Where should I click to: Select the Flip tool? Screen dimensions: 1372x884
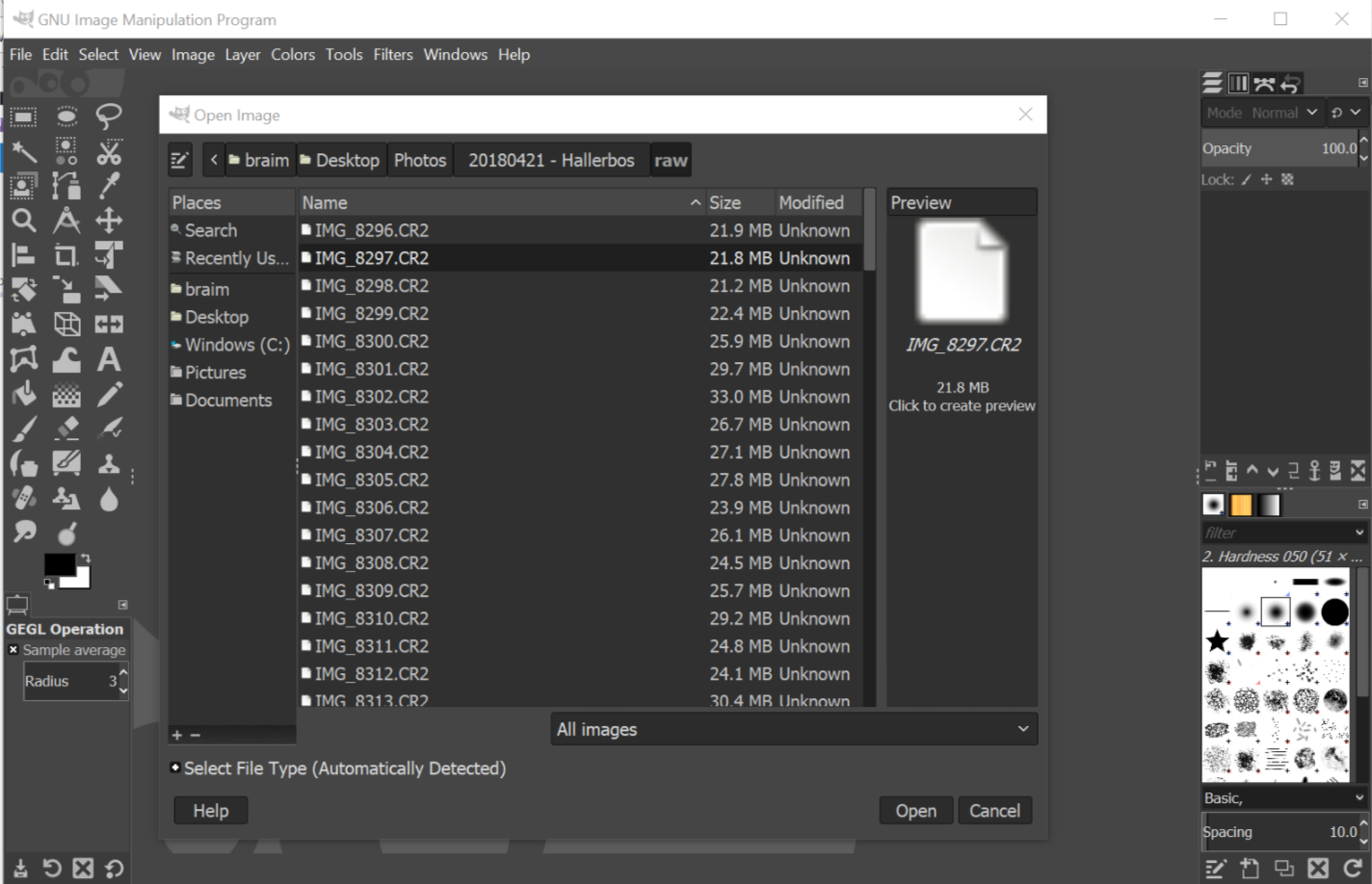[x=109, y=325]
